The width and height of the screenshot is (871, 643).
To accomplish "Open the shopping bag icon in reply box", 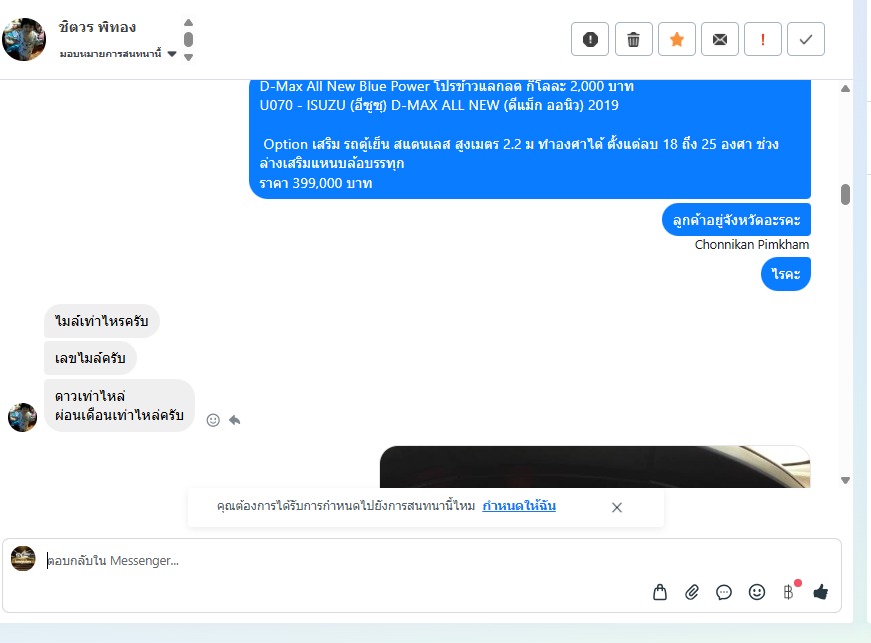I will click(x=660, y=592).
